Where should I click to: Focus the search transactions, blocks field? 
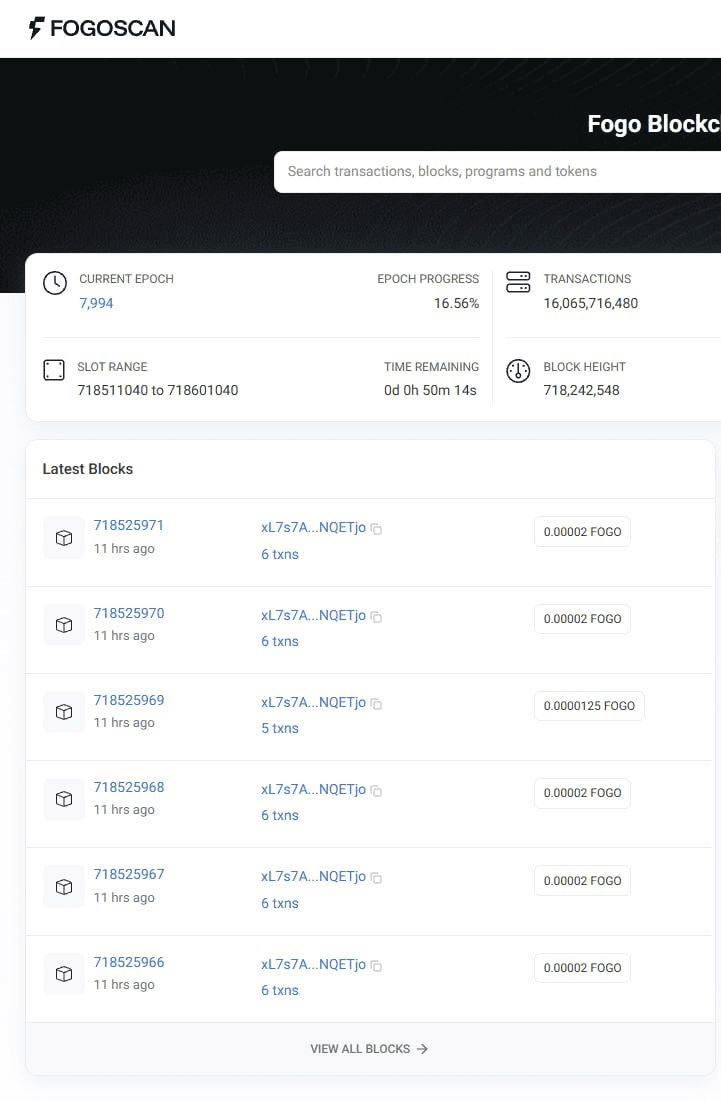click(x=497, y=171)
